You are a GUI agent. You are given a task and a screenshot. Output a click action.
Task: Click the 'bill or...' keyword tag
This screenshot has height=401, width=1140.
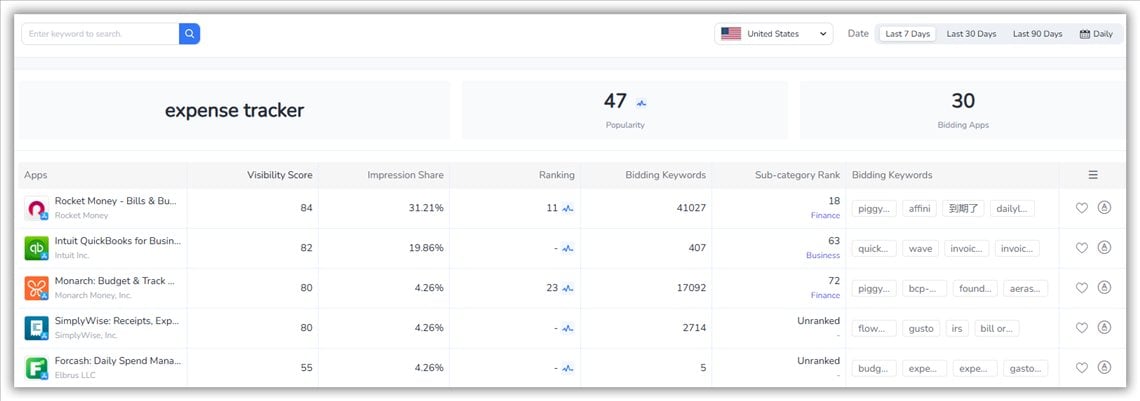pos(997,328)
